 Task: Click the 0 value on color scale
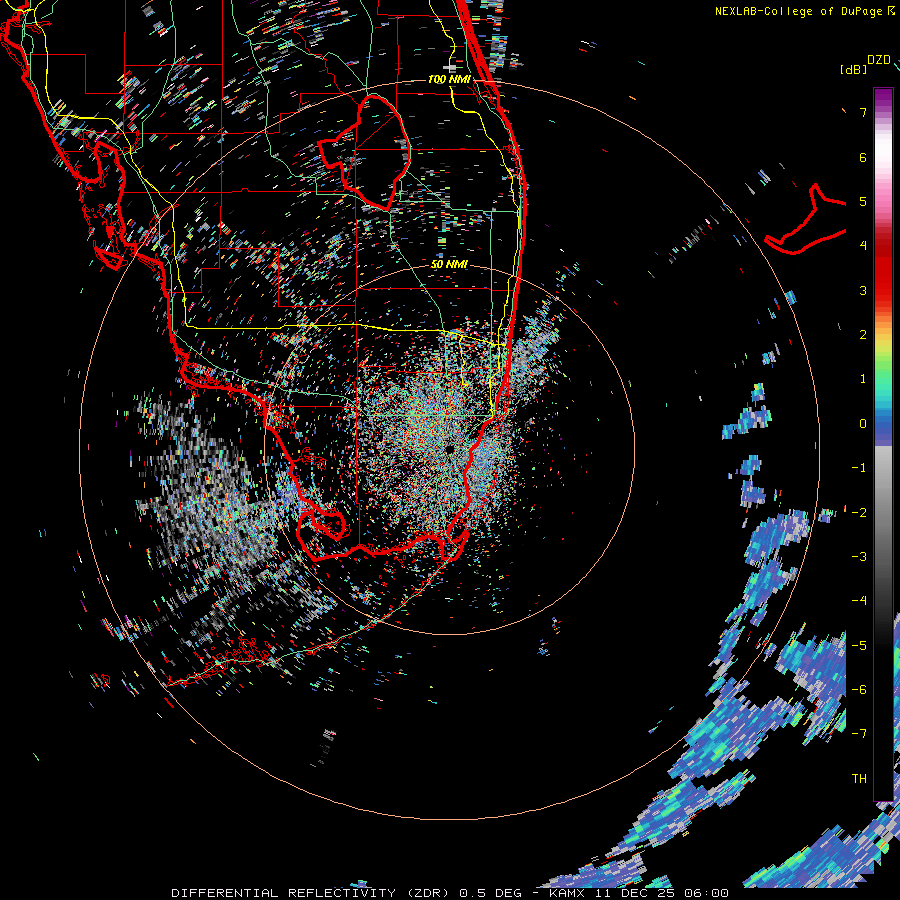863,424
